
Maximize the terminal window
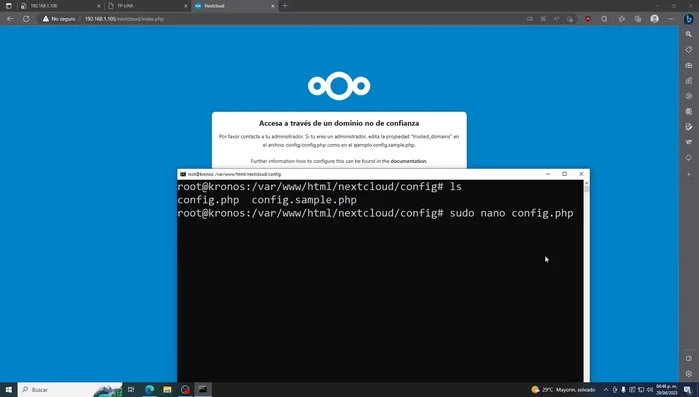click(x=564, y=174)
